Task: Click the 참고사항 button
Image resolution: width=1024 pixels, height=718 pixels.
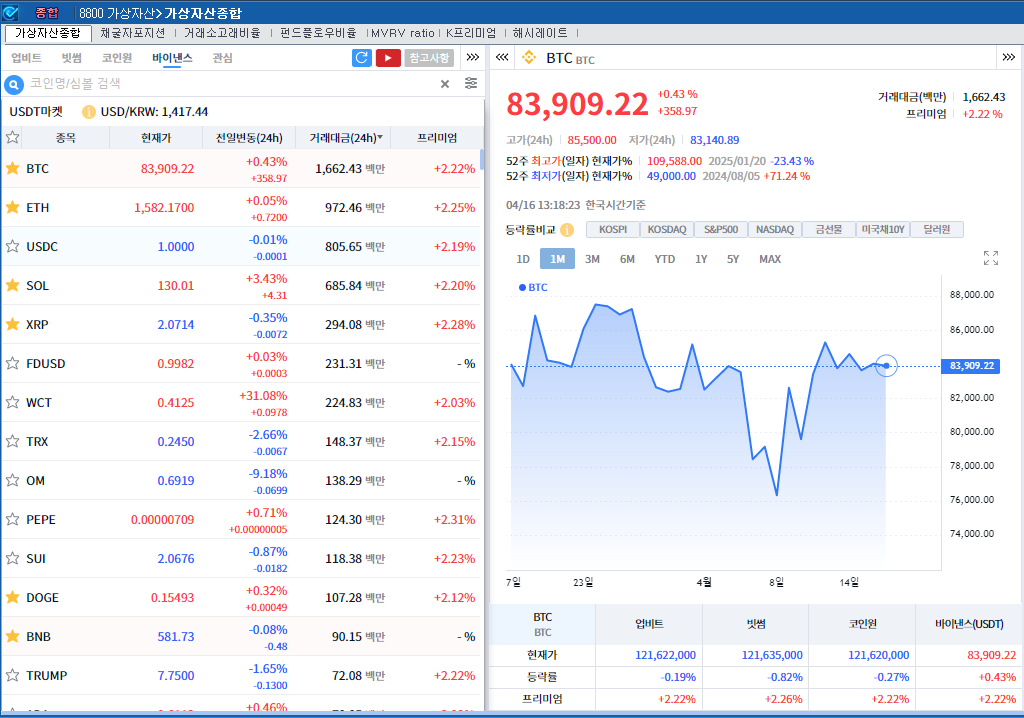Action: (429, 58)
